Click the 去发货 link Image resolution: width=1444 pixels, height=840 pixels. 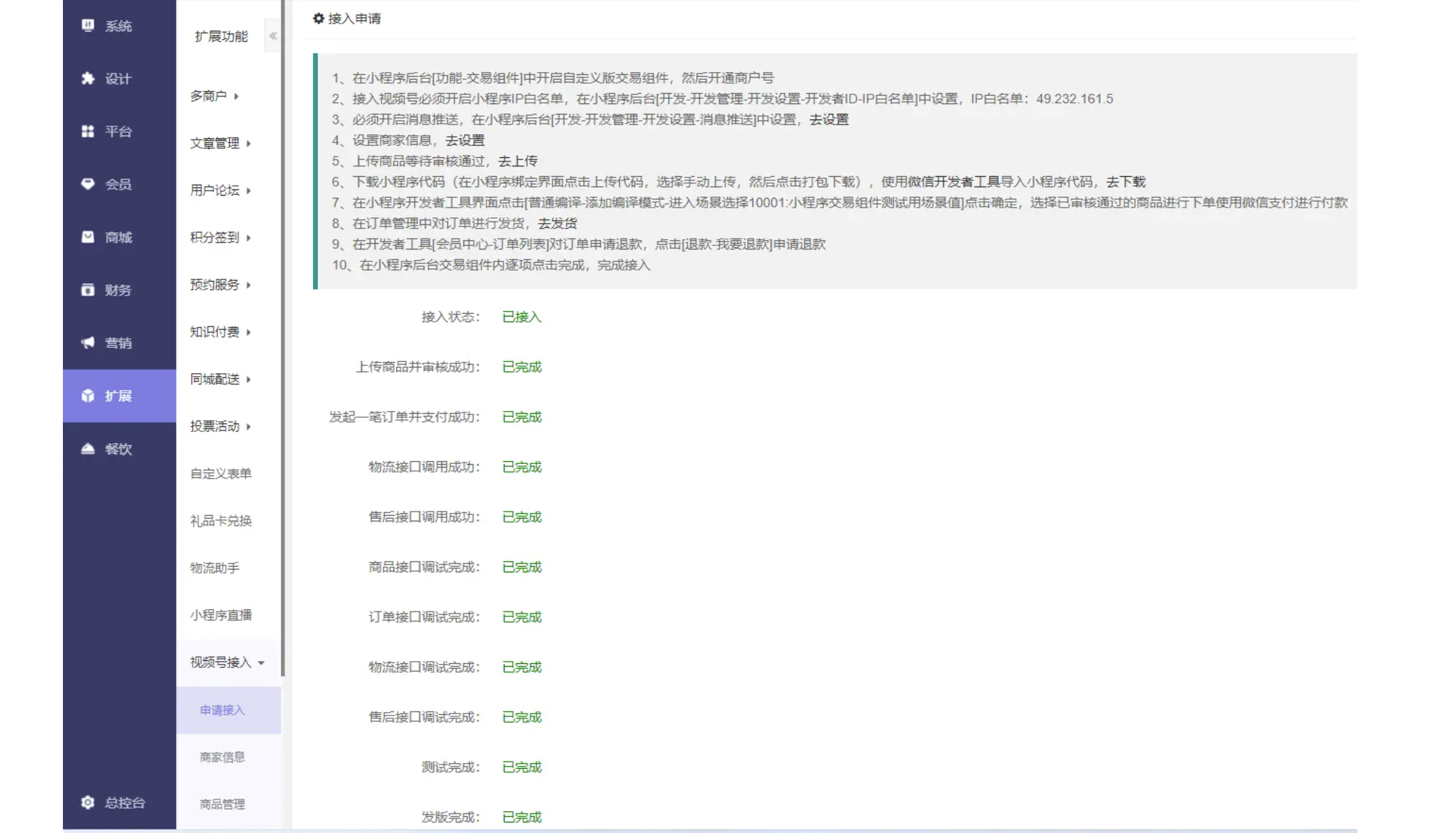click(557, 224)
